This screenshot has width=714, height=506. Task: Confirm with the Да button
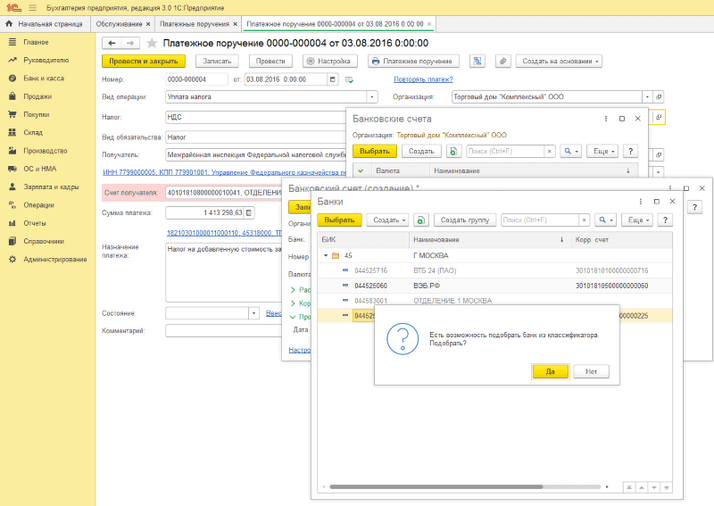(550, 371)
